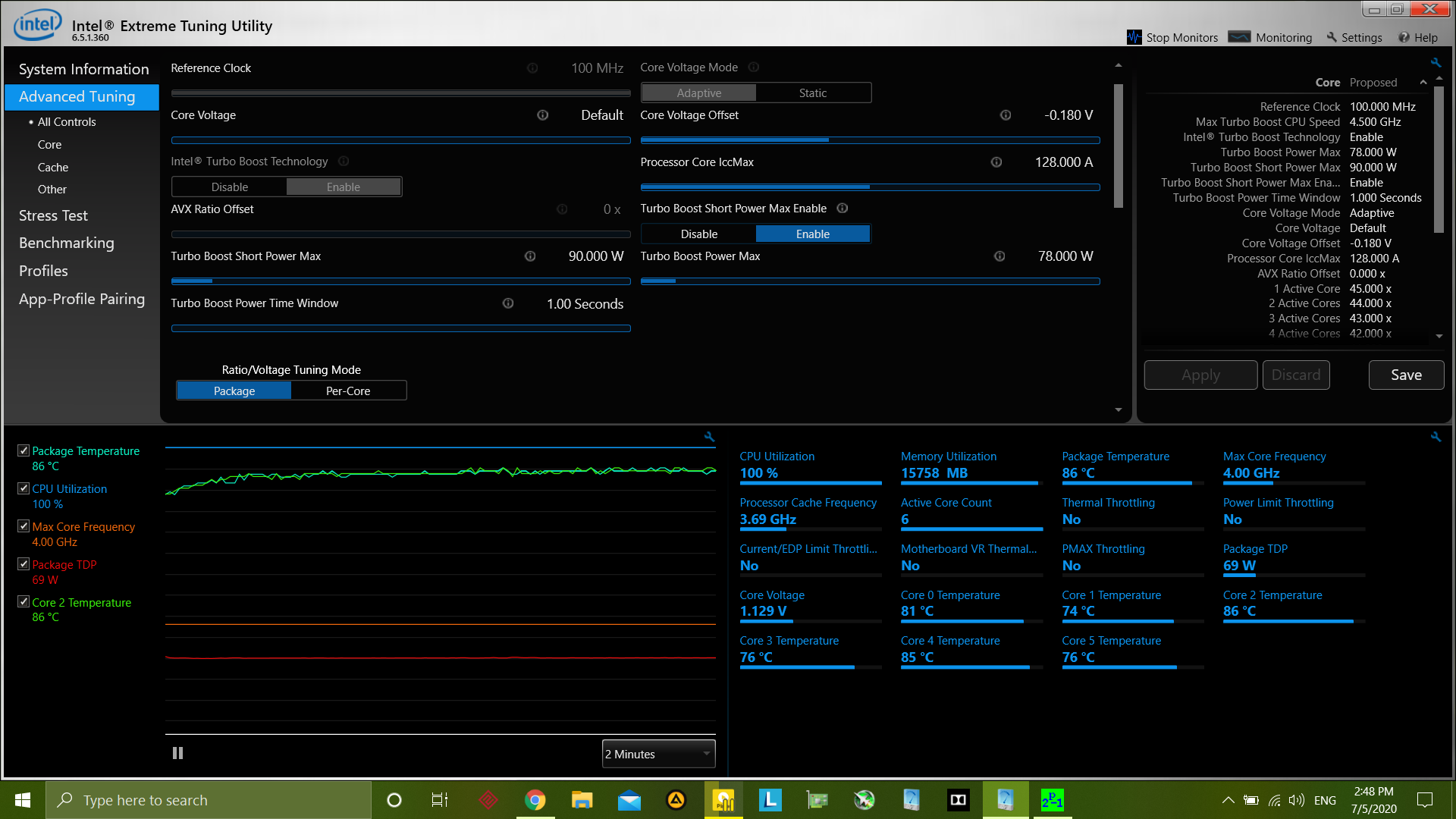1456x819 pixels.
Task: Select Other tuning subsection
Action: tap(52, 189)
